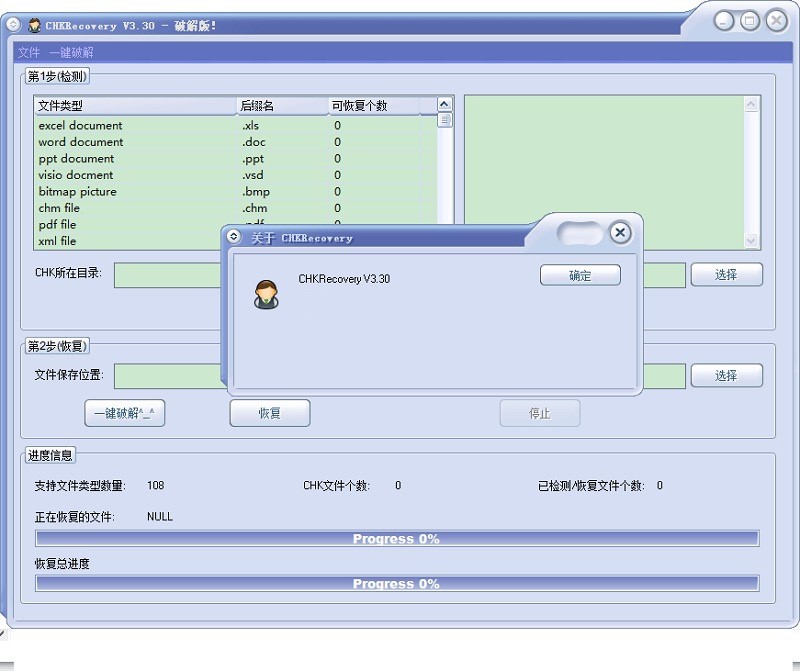This screenshot has height=671, width=800.
Task: Click the right pane scroll up arrow
Action: pyautogui.click(x=751, y=105)
